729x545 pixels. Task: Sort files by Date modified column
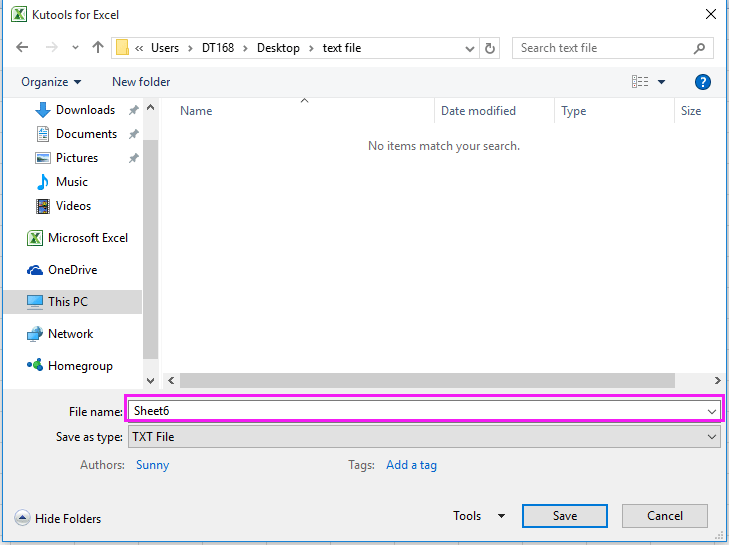[478, 111]
